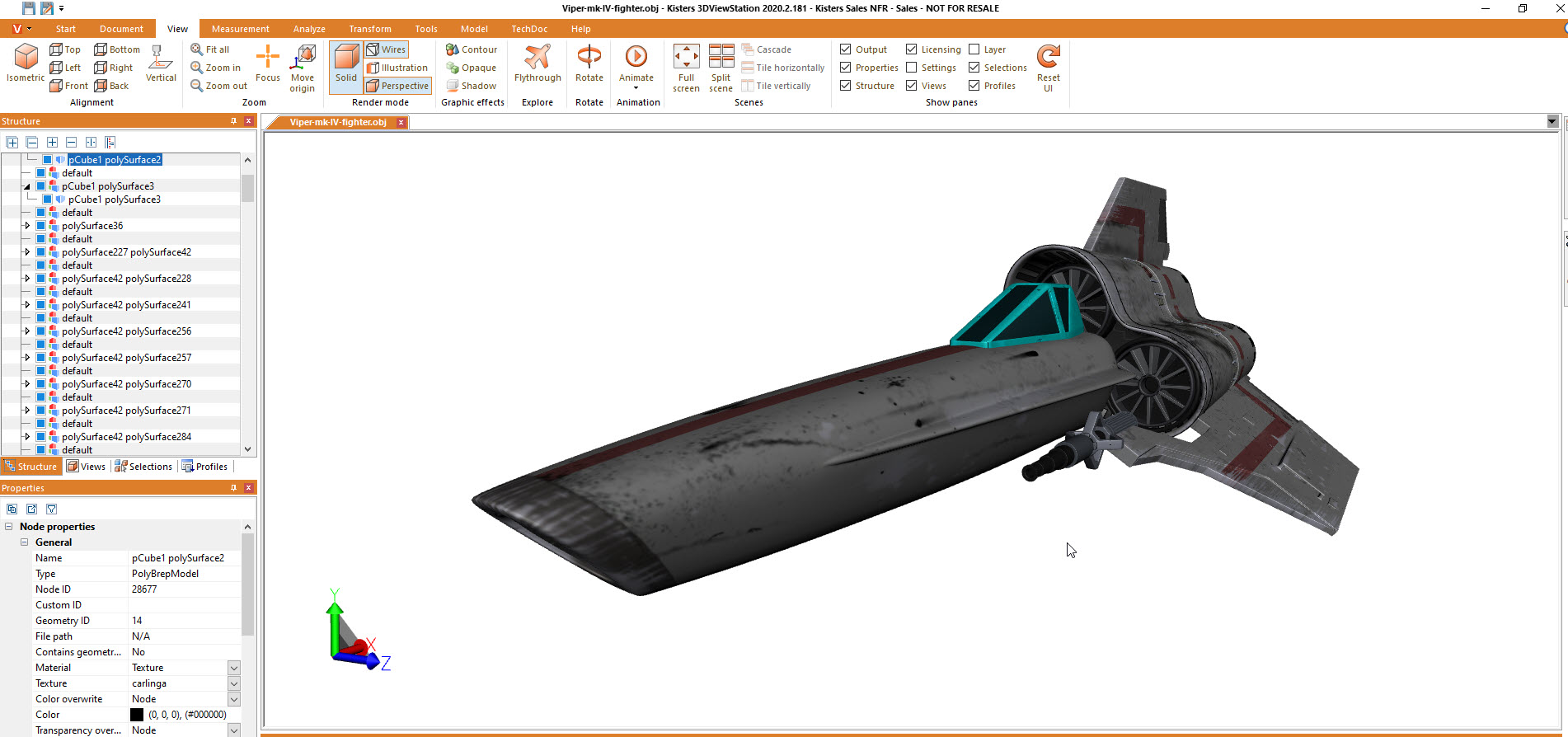1568x737 pixels.
Task: Start Flythrough explore mode
Action: (538, 63)
